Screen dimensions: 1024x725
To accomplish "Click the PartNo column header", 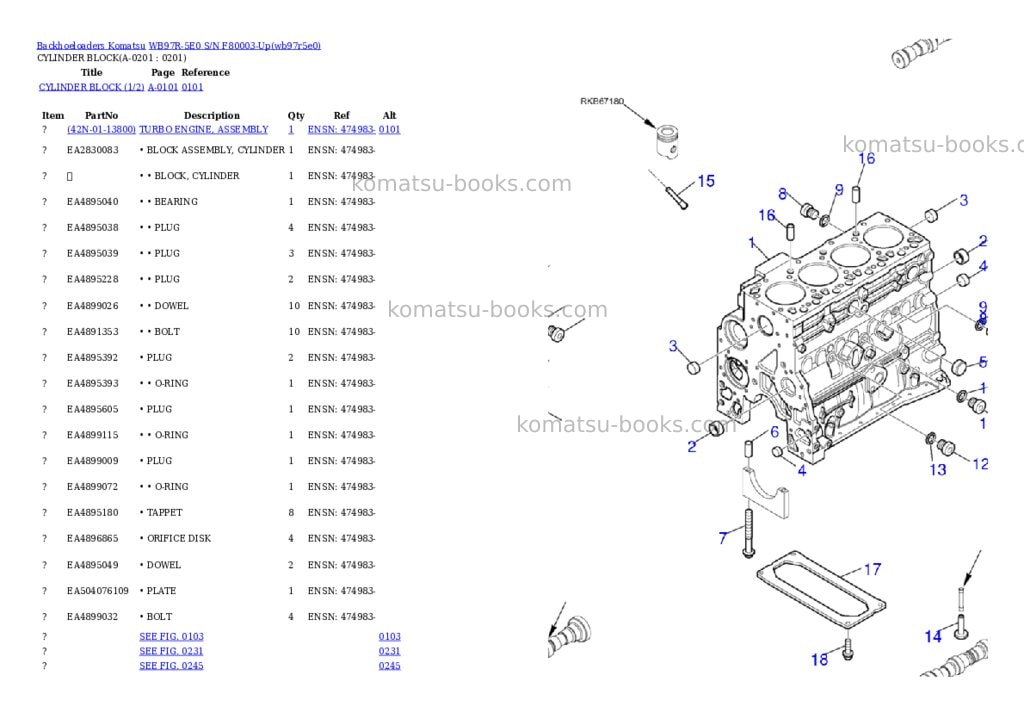I will pyautogui.click(x=101, y=116).
